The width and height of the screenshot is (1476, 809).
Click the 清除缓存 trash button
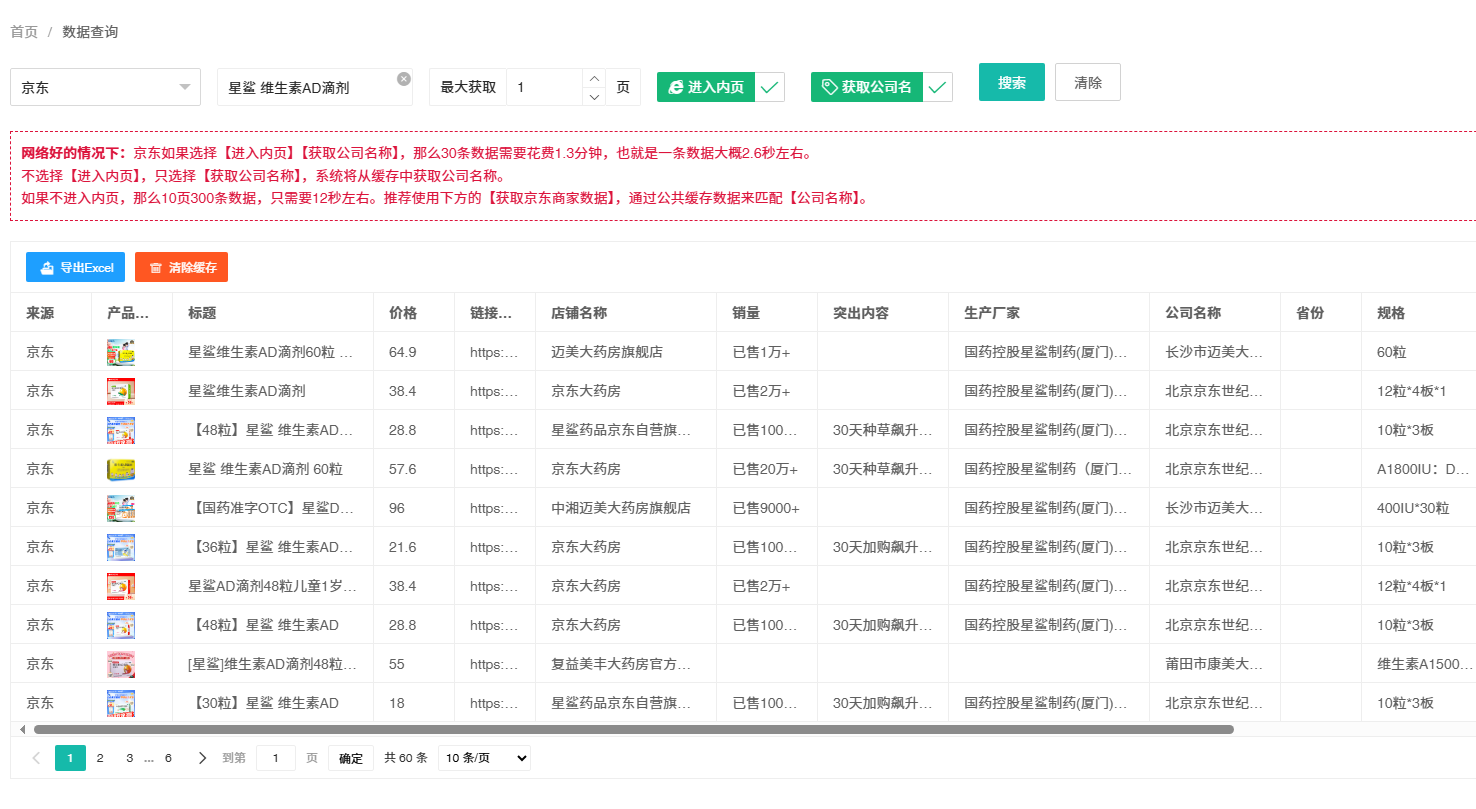(x=181, y=267)
